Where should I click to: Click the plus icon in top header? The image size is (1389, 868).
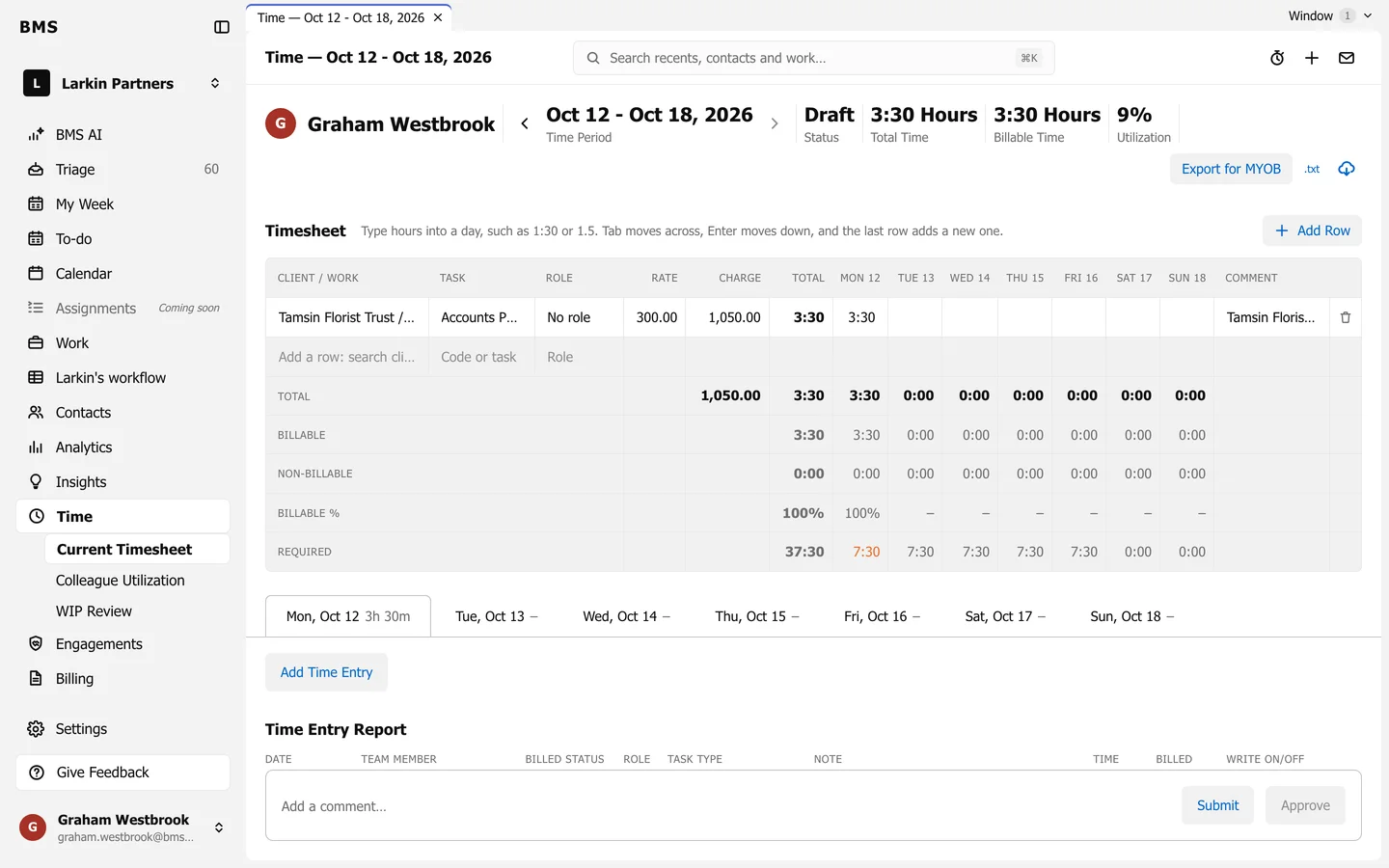click(1312, 58)
